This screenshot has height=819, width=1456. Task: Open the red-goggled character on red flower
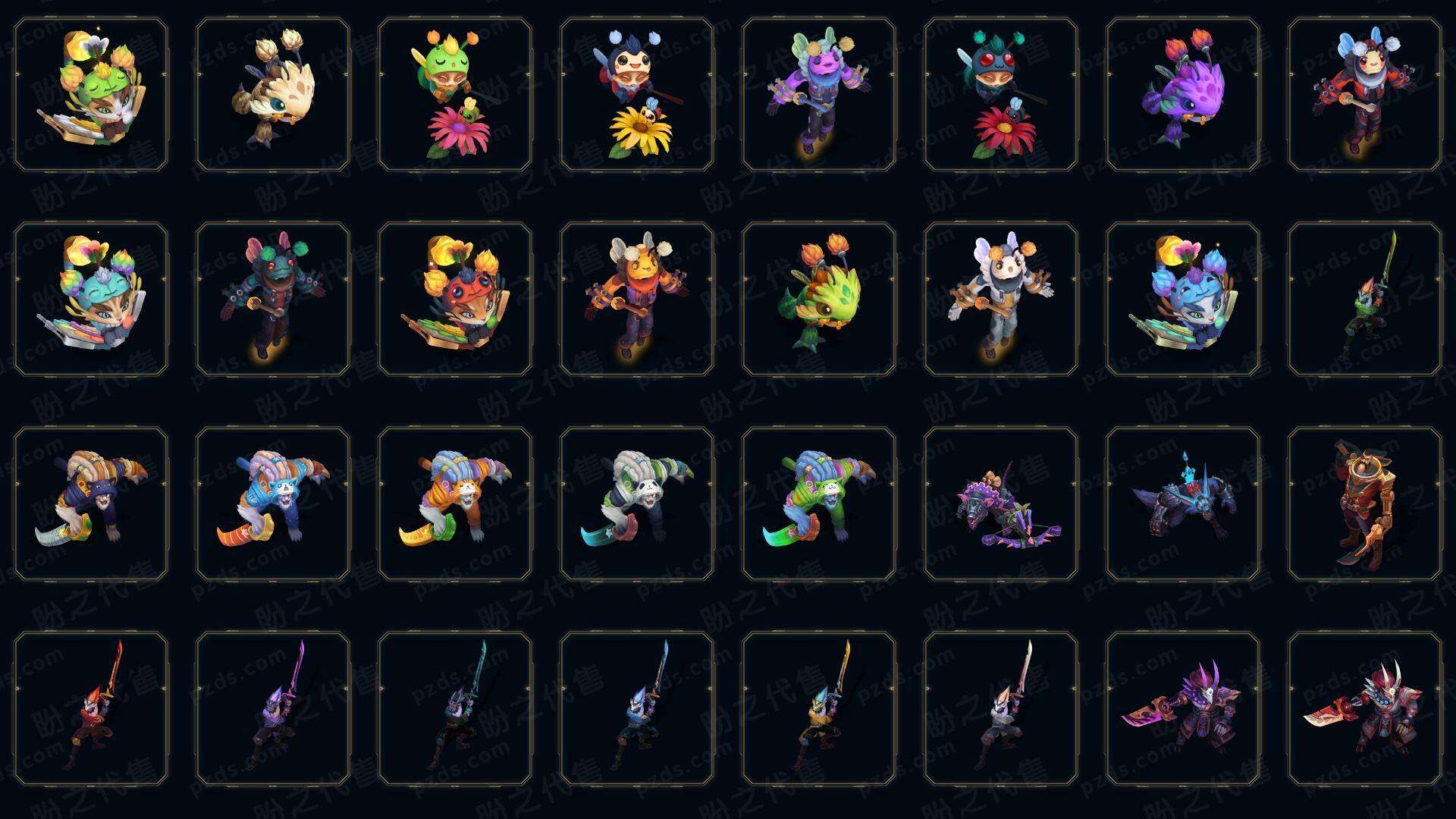[x=1001, y=94]
